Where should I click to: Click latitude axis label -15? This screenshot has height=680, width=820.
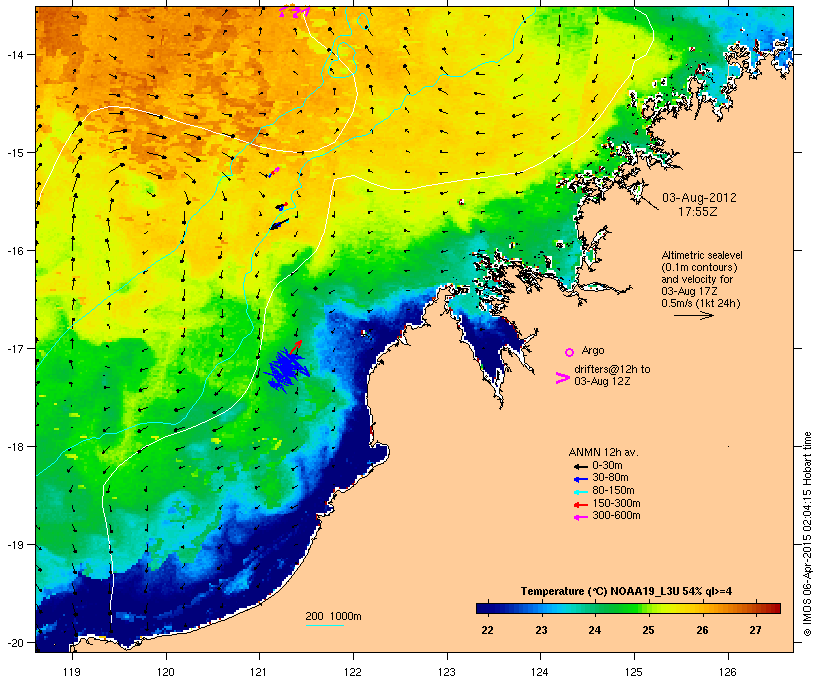point(15,153)
